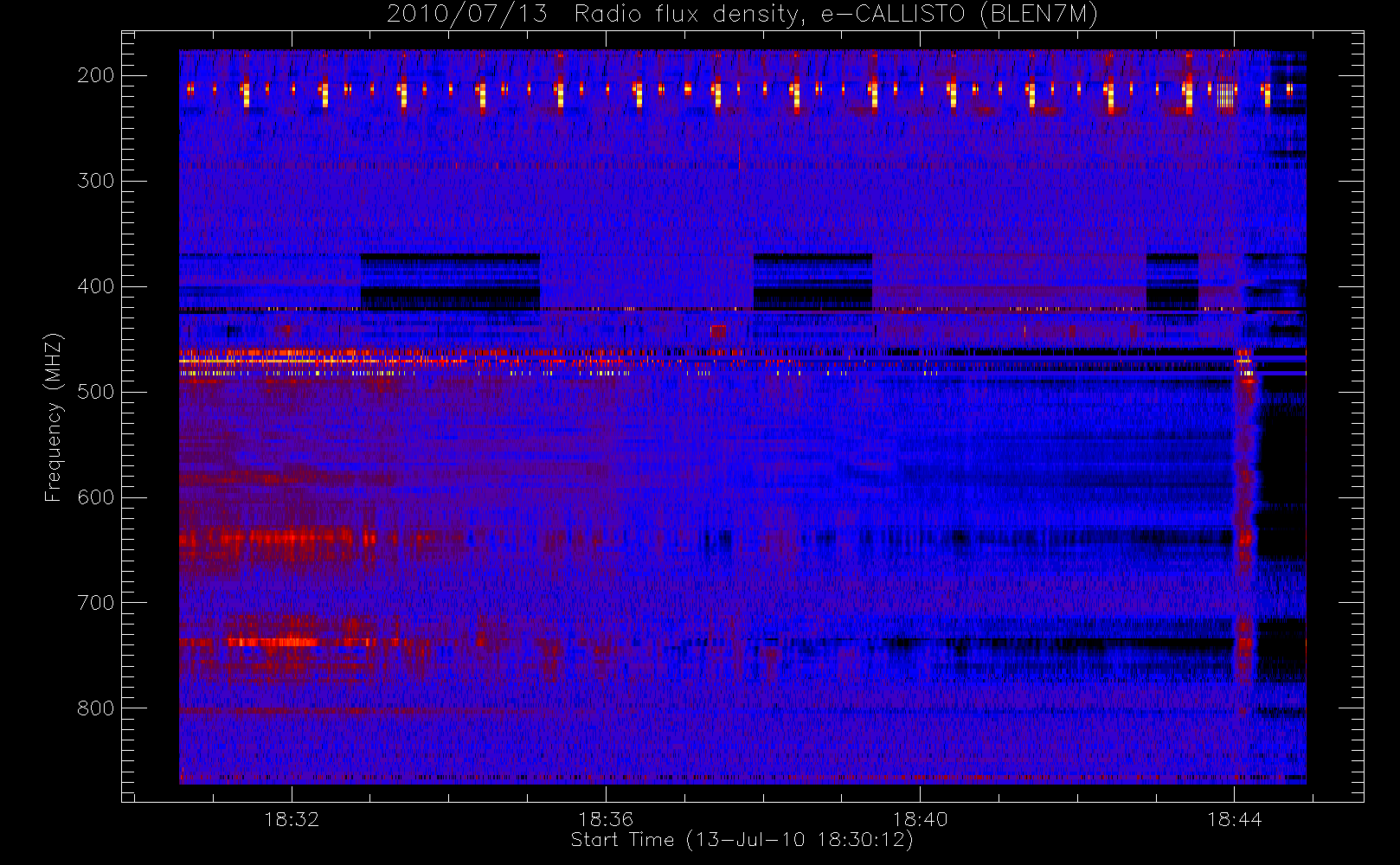Select the 800 frequency tick label
1400x865 pixels.
click(96, 708)
